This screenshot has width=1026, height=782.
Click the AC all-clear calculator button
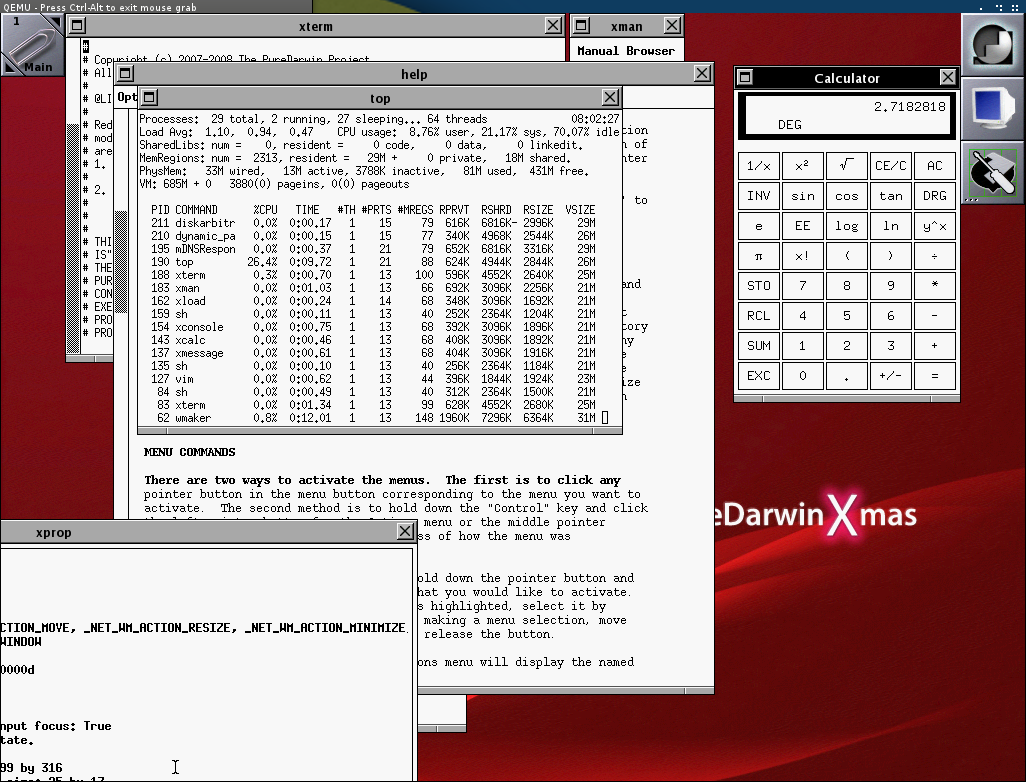[934, 166]
